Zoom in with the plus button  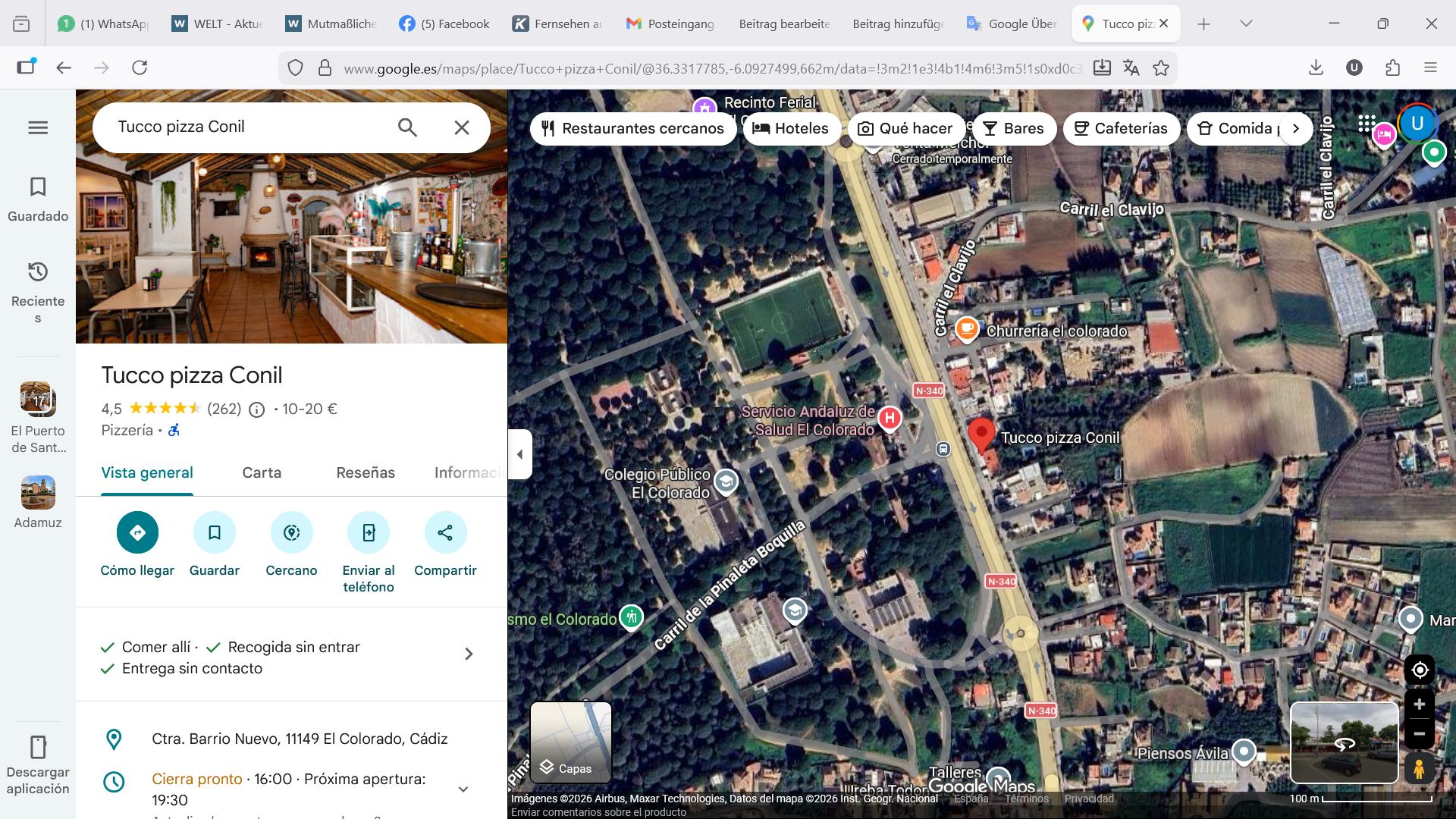click(1419, 704)
